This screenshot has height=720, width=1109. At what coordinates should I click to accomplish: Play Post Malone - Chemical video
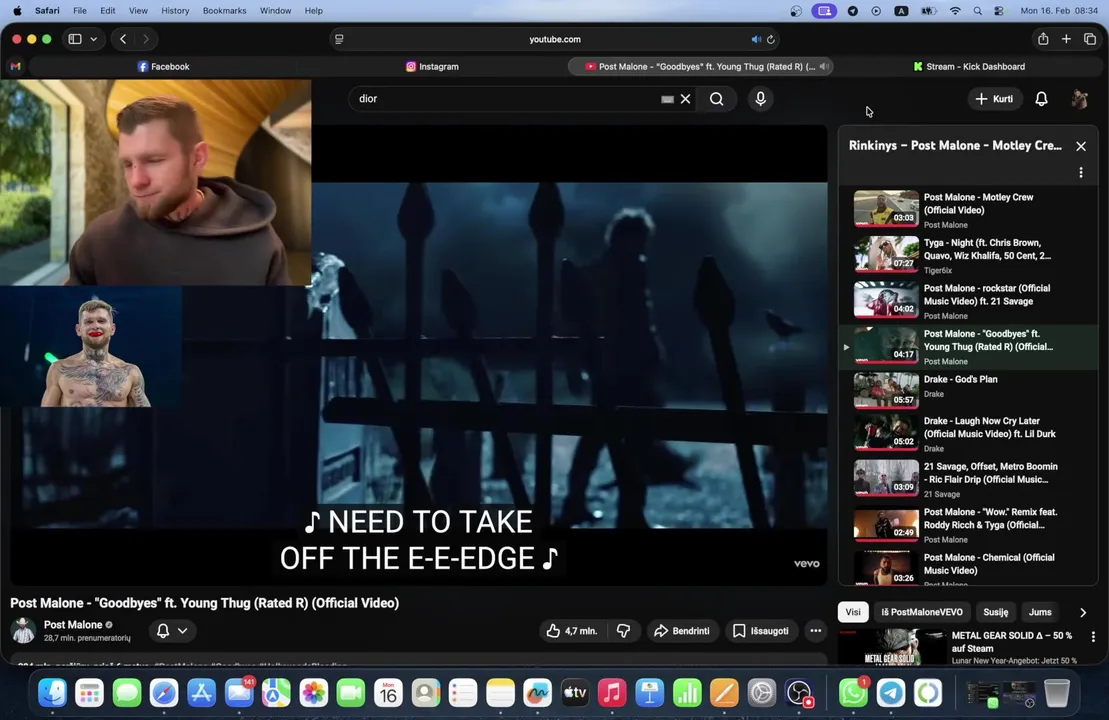[966, 568]
